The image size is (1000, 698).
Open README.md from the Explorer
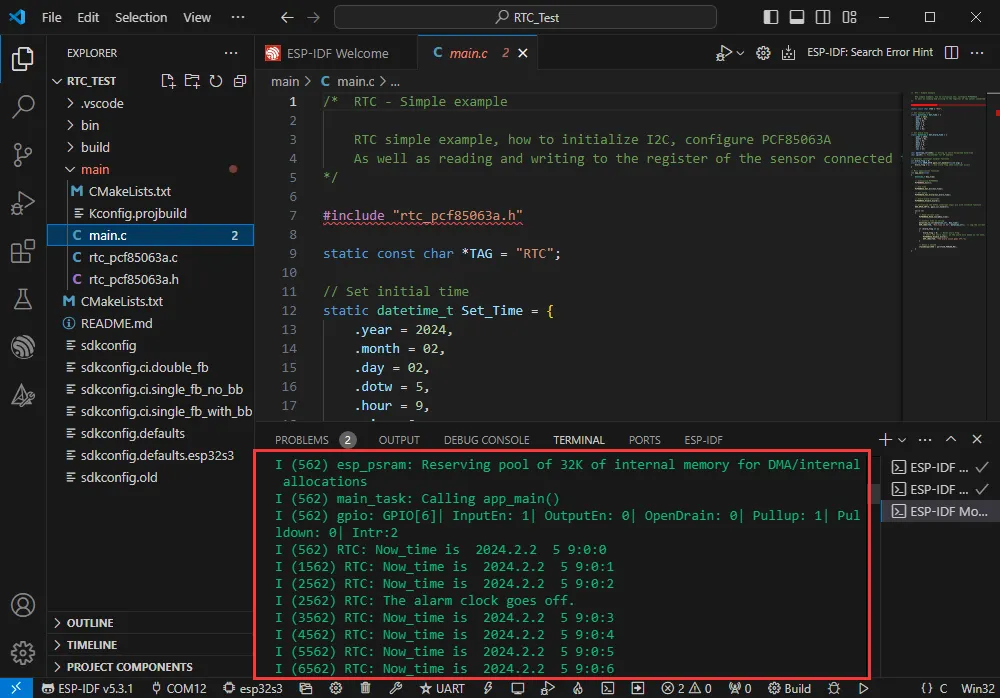pyautogui.click(x=117, y=323)
